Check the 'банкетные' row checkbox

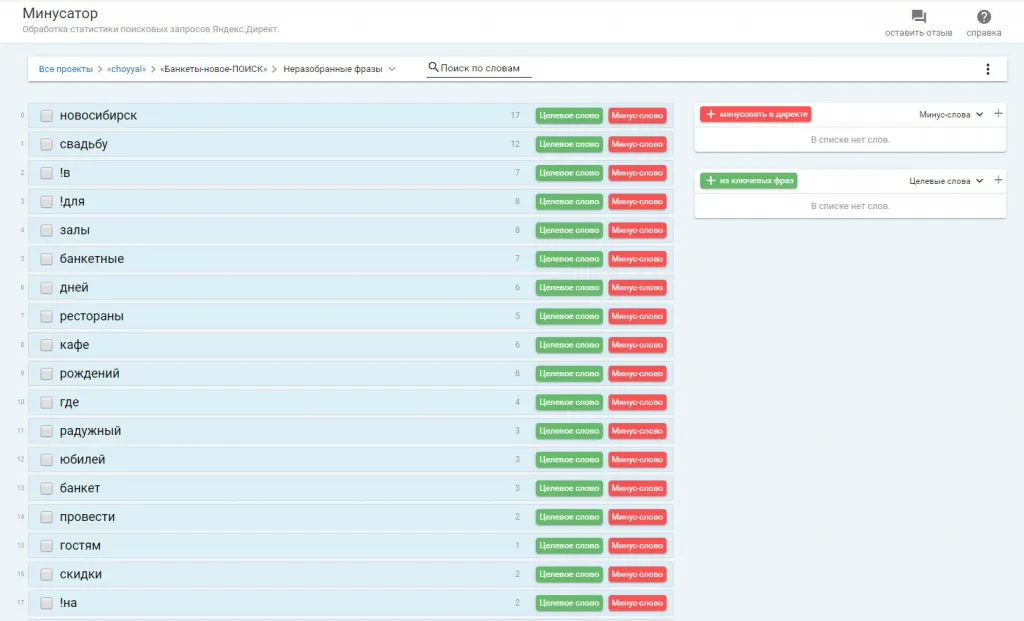(x=46, y=259)
